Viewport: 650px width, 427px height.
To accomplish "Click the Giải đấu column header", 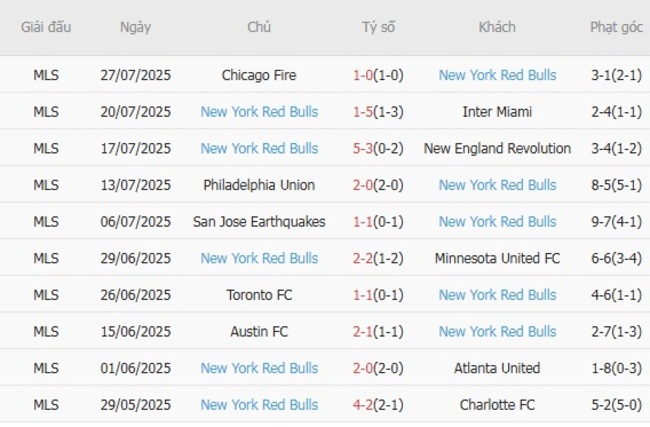I will [x=46, y=28].
